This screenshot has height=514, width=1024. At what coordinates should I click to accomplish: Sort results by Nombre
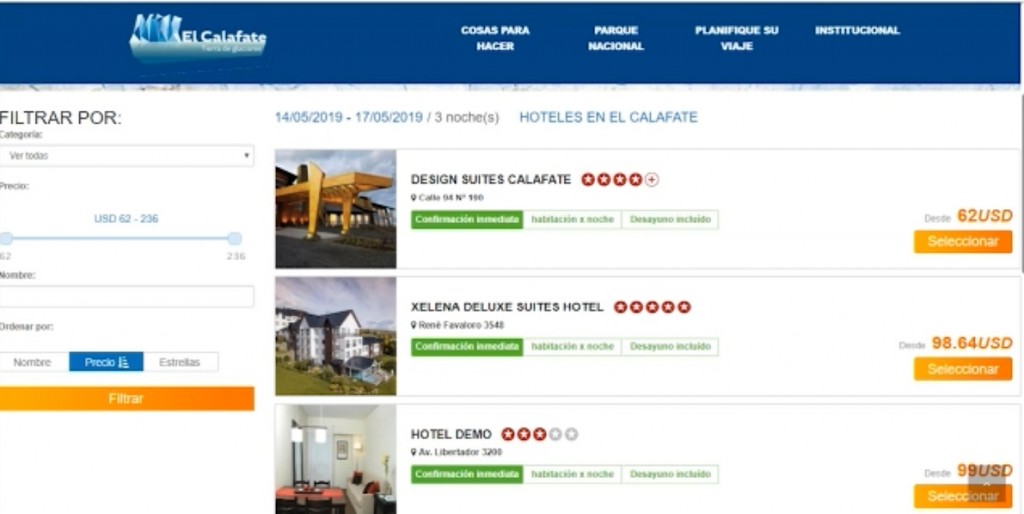[32, 362]
